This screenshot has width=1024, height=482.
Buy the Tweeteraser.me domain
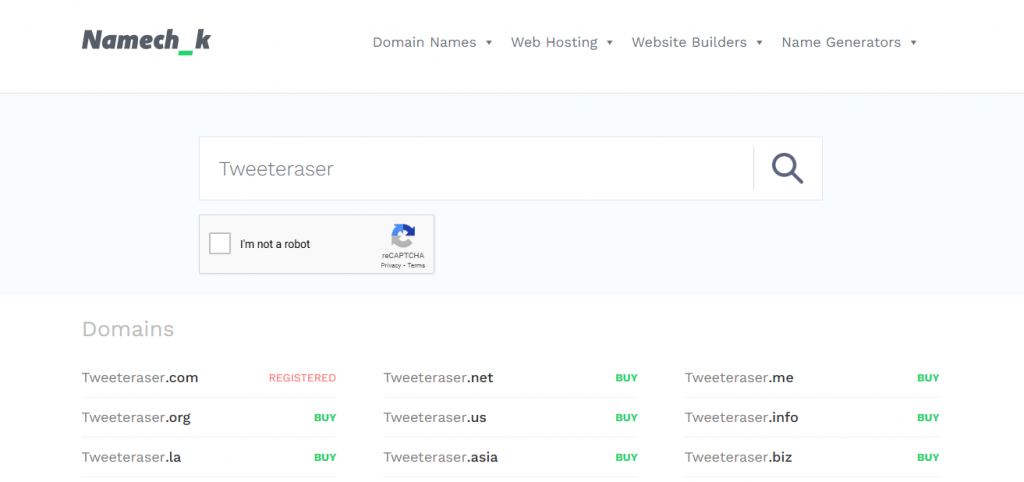point(928,378)
